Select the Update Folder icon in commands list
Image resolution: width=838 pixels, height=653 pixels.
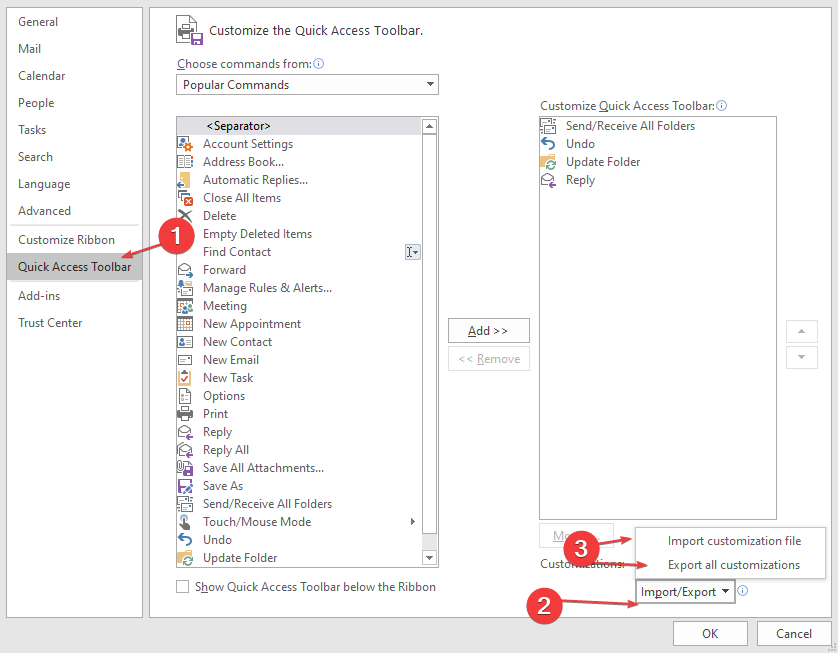click(x=185, y=558)
